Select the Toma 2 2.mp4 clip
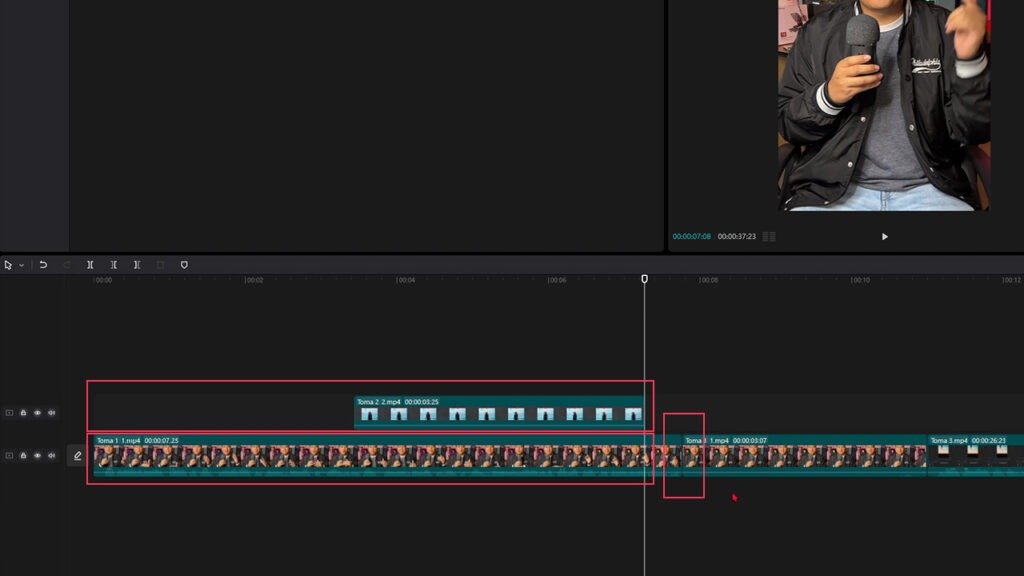1024x576 pixels. 499,411
